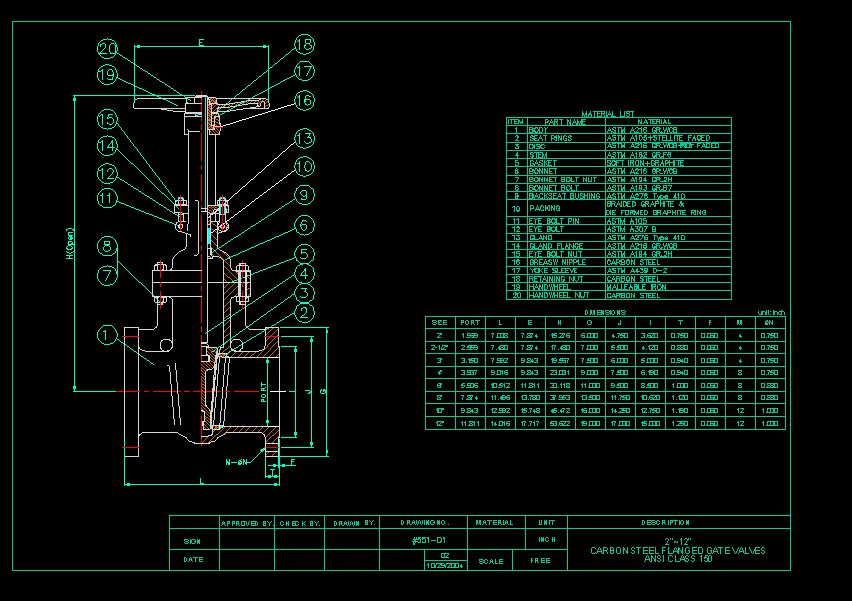852x601 pixels.
Task: Select 'CARBON STEEL FLANGED GATE VALVES' description
Action: (678, 550)
